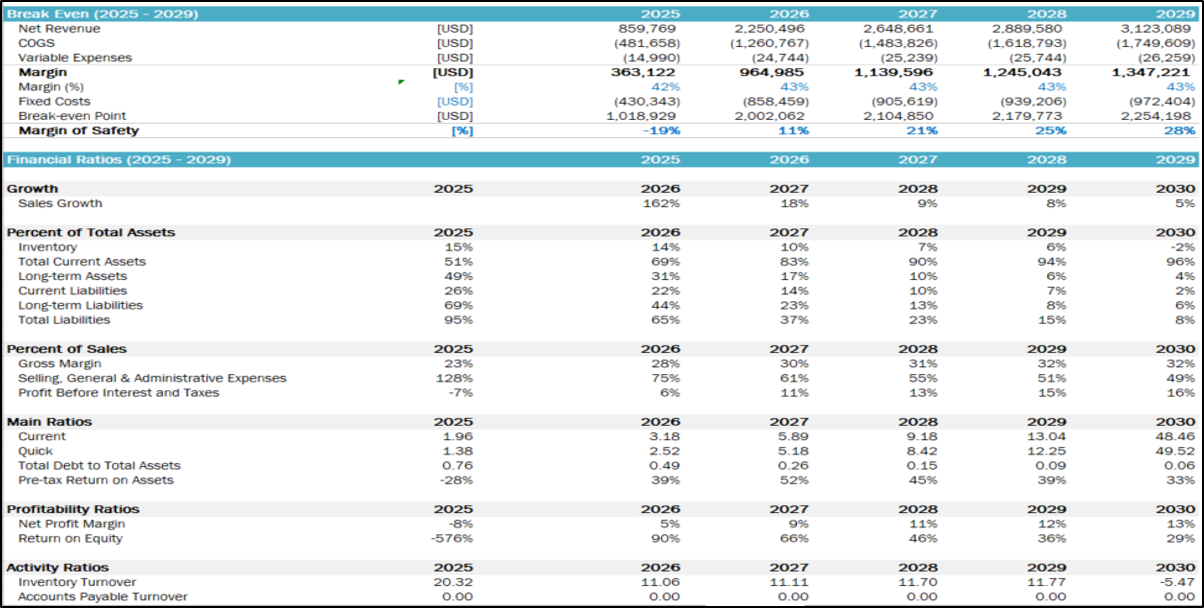Select the blue [USD] unit beside Fixed Costs
Image resolution: width=1204 pixels, height=608 pixels.
(x=454, y=102)
